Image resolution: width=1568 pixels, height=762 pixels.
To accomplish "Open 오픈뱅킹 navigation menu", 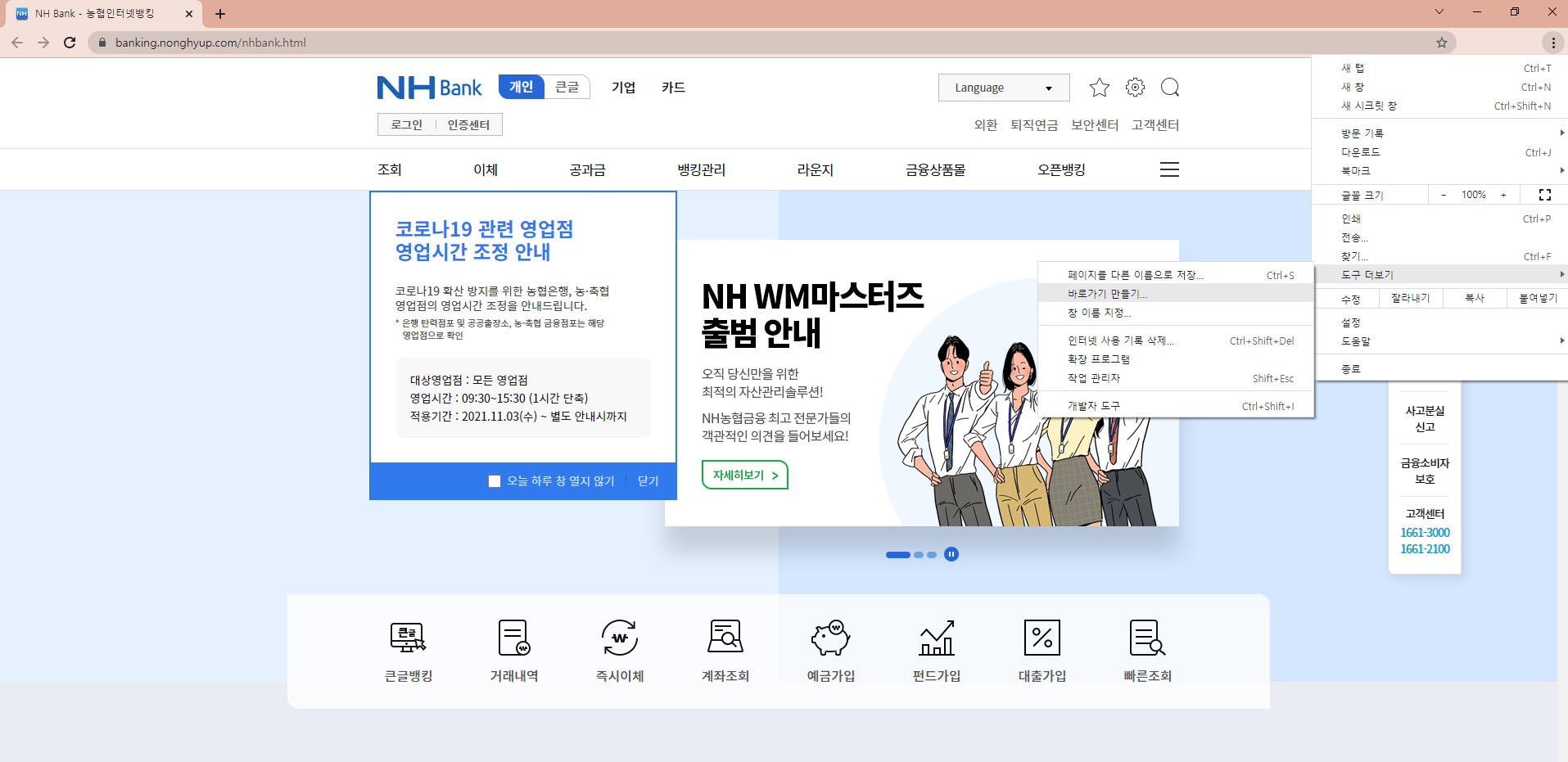I will pyautogui.click(x=1061, y=169).
